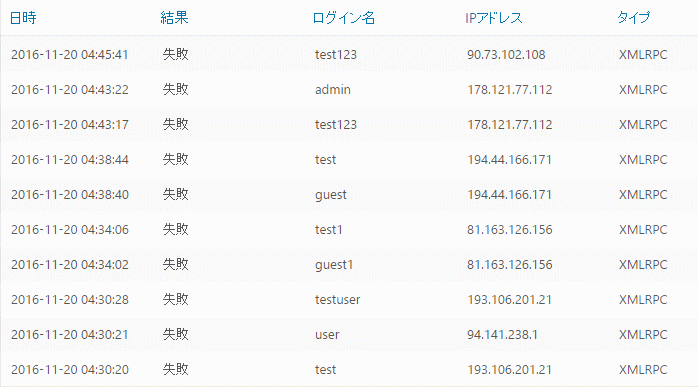Select IP 194.44.166.171 in 04:38:44 row
Image resolution: width=698 pixels, height=387 pixels.
click(x=509, y=159)
